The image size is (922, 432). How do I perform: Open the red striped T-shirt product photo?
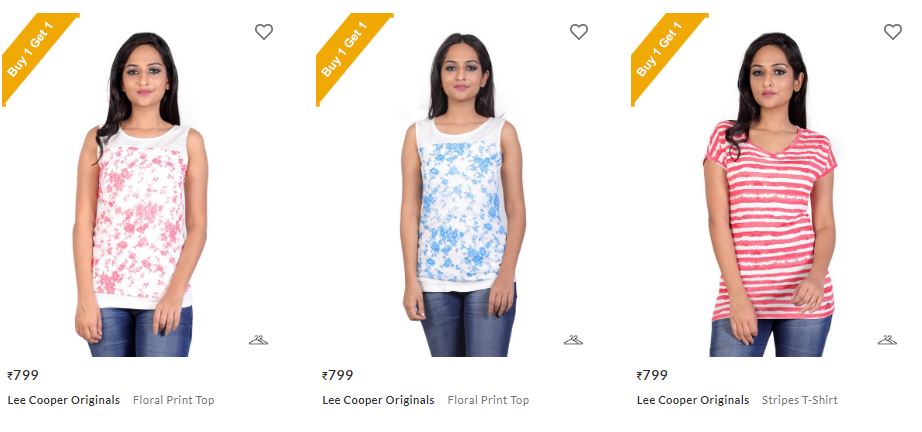click(770, 194)
